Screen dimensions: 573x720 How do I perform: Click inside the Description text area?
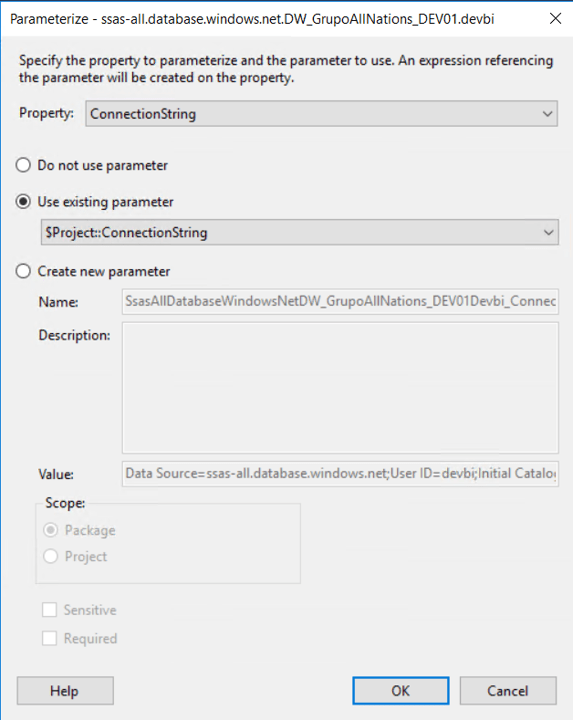tap(340, 388)
